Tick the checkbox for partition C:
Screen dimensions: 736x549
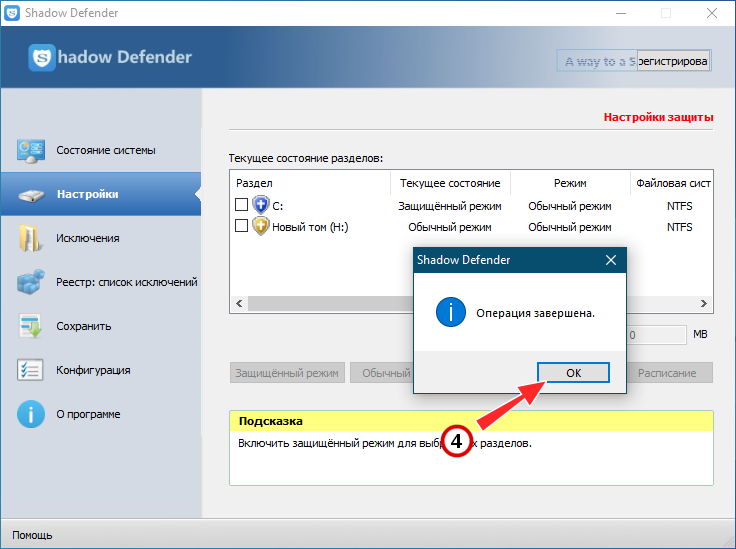point(241,205)
